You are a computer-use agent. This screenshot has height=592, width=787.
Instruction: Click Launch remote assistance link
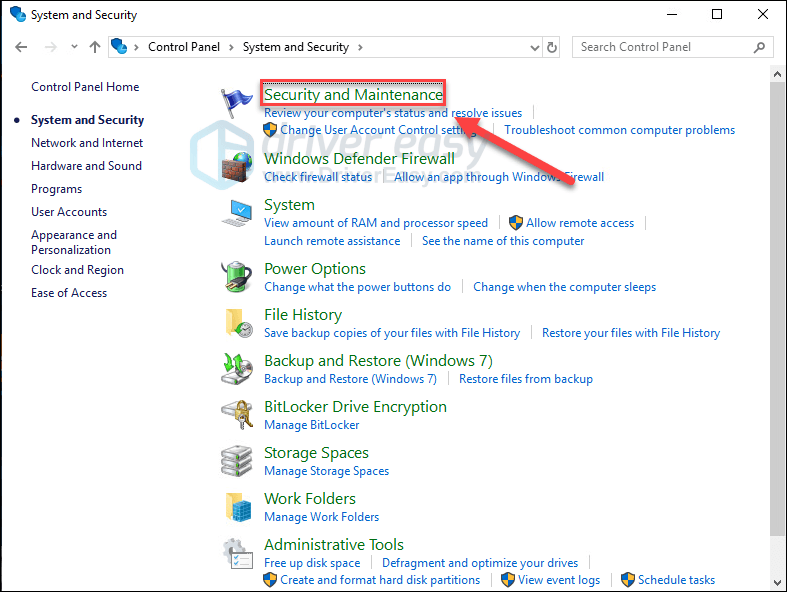point(332,241)
